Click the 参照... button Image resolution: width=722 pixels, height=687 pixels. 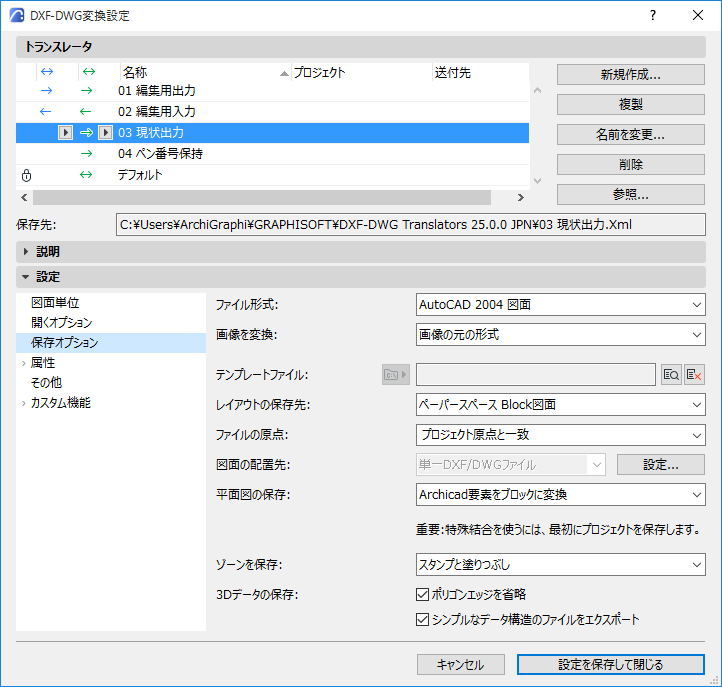(x=630, y=194)
